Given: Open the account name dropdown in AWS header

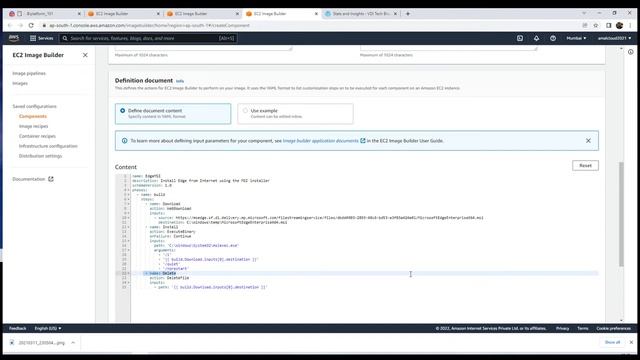Looking at the screenshot, I should pyautogui.click(x=614, y=38).
